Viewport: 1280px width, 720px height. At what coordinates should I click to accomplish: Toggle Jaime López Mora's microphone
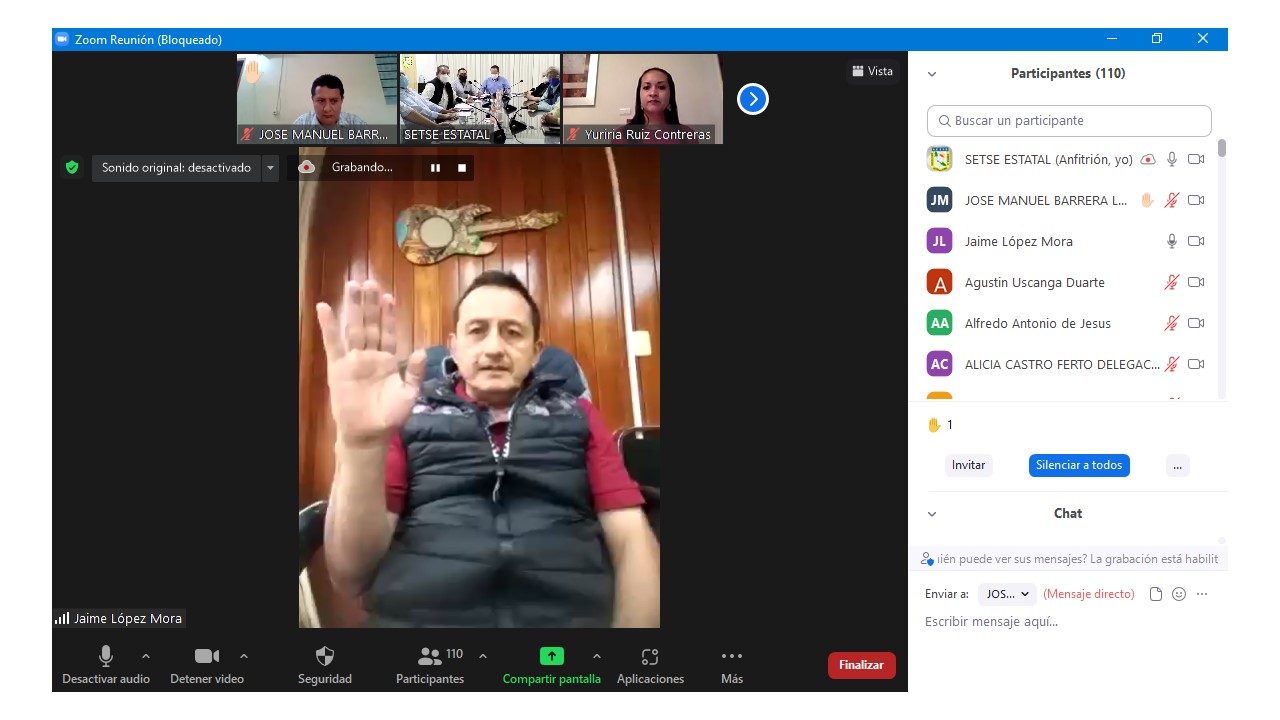pyautogui.click(x=1172, y=241)
